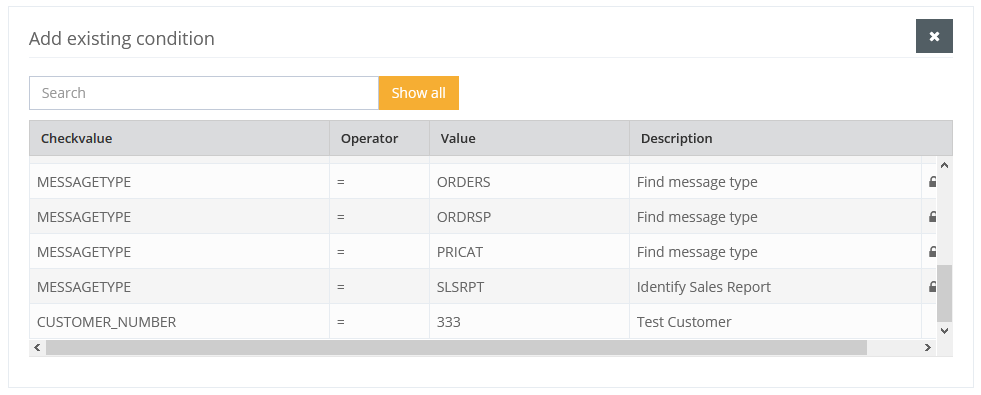Focus the Search input field

click(x=204, y=93)
